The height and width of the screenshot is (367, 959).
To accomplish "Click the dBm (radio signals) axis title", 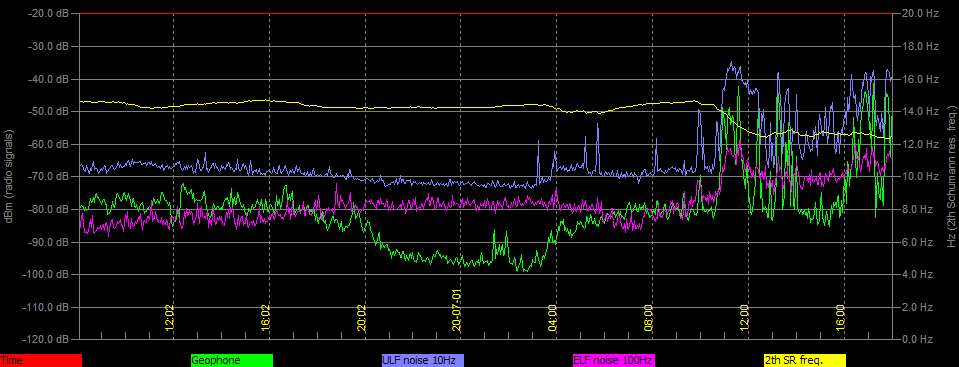I will (x=9, y=176).
